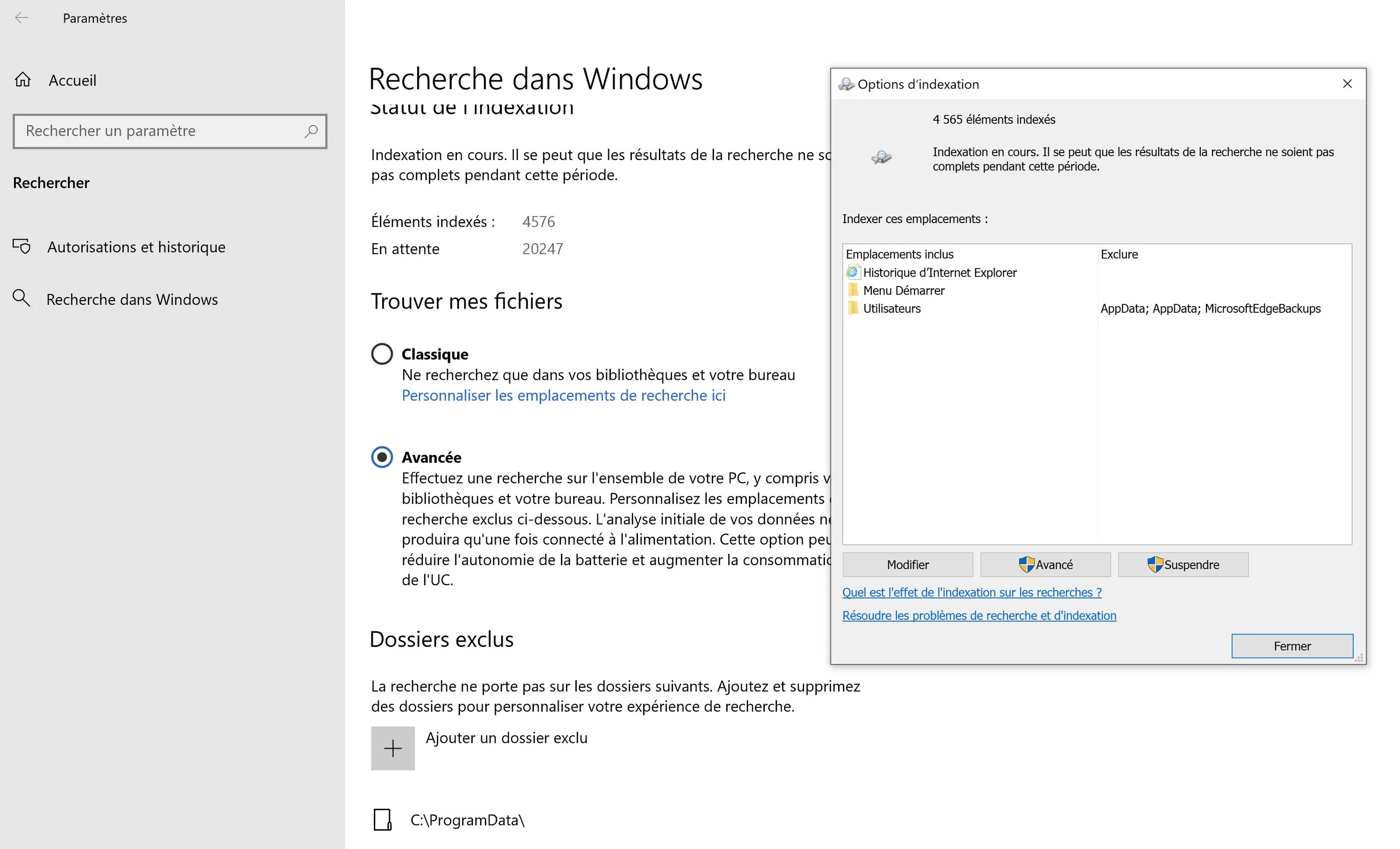
Task: Open link about indexing effect on searches
Action: pos(972,592)
